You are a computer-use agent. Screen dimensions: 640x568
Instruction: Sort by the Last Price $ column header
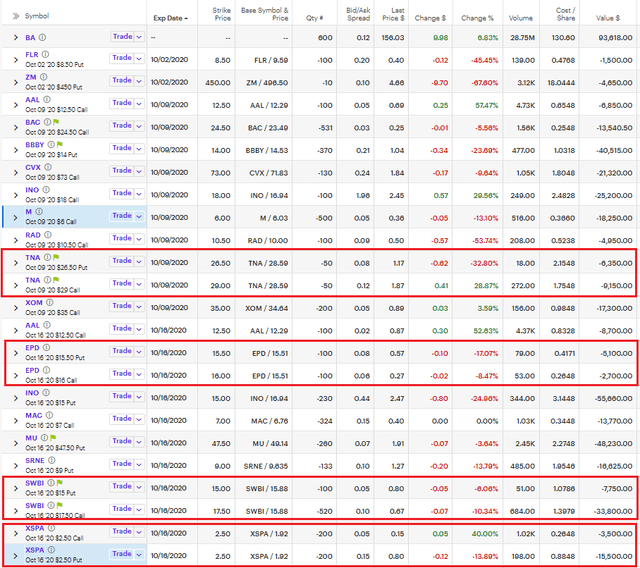pos(393,14)
